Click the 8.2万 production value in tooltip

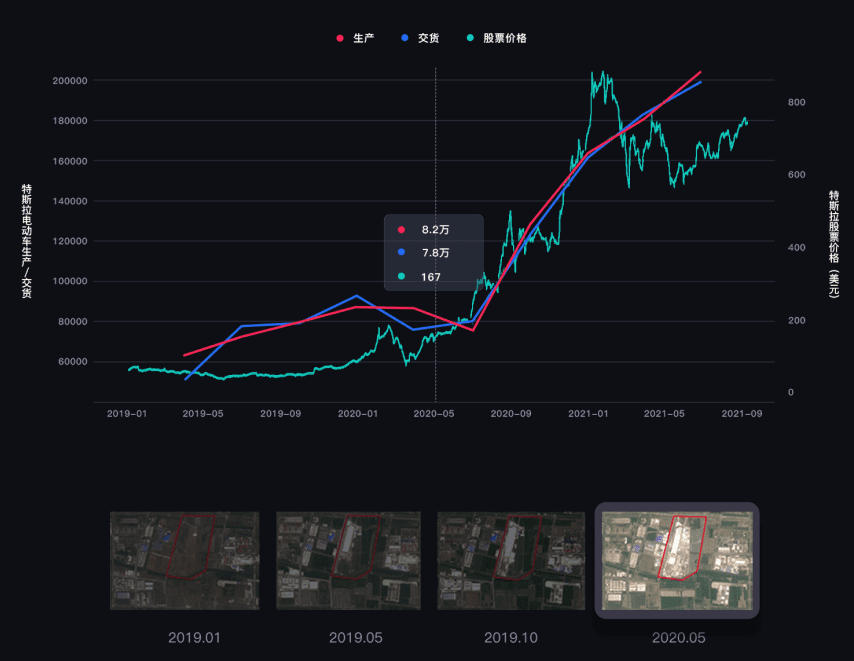(435, 230)
